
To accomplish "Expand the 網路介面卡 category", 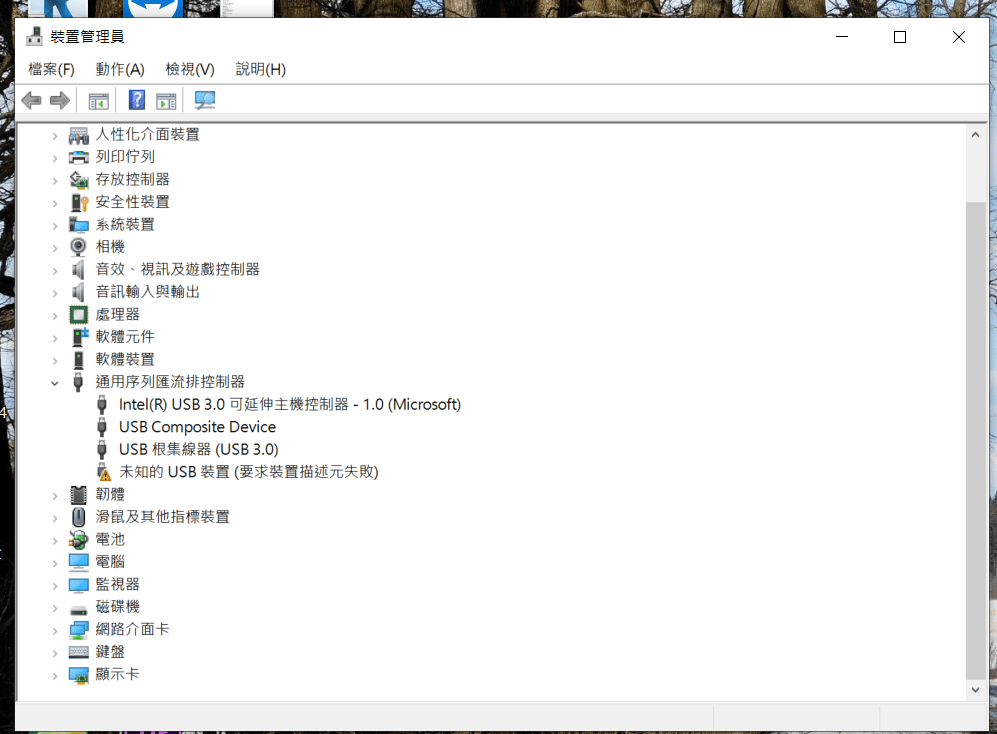I will tap(55, 630).
